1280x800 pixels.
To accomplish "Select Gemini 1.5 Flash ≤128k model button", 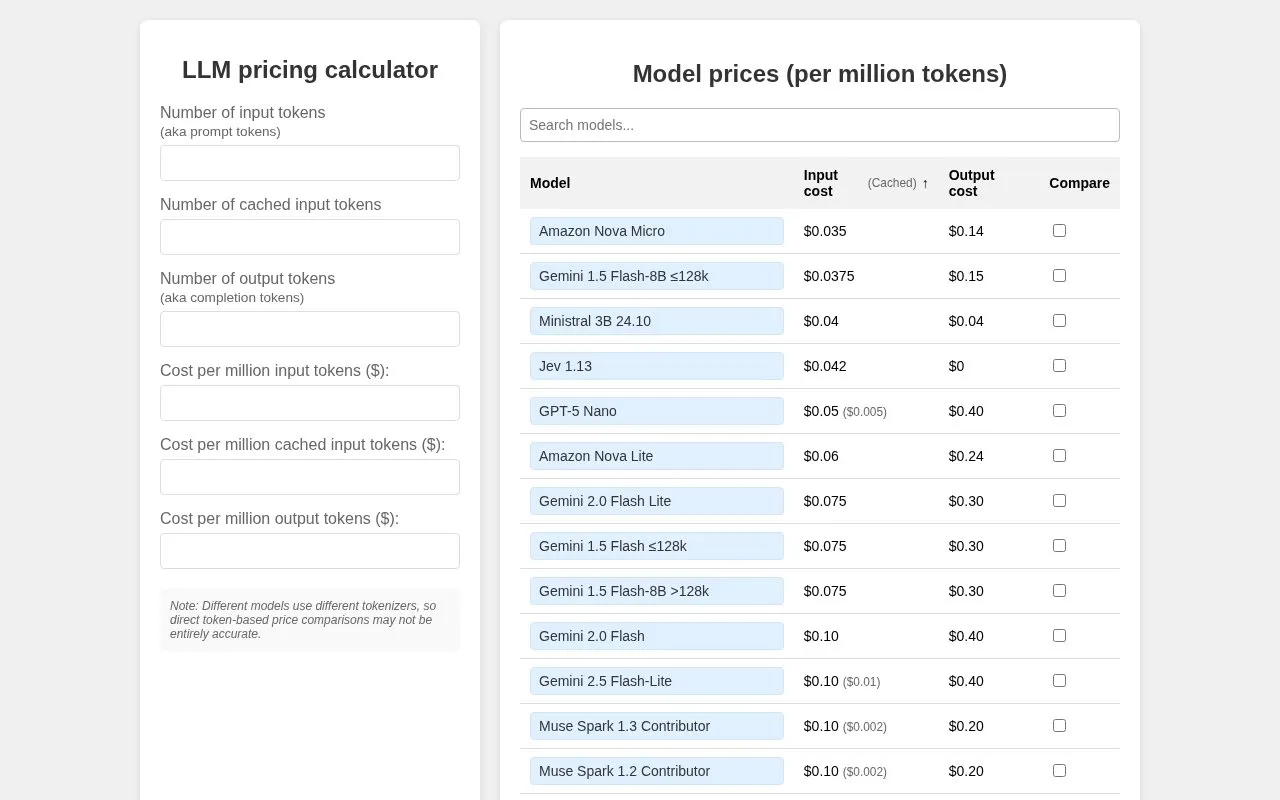I will tap(657, 546).
